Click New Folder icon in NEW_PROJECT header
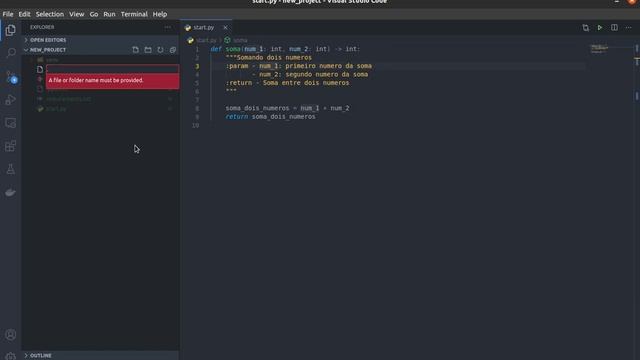Image resolution: width=640 pixels, height=360 pixels. coord(148,50)
